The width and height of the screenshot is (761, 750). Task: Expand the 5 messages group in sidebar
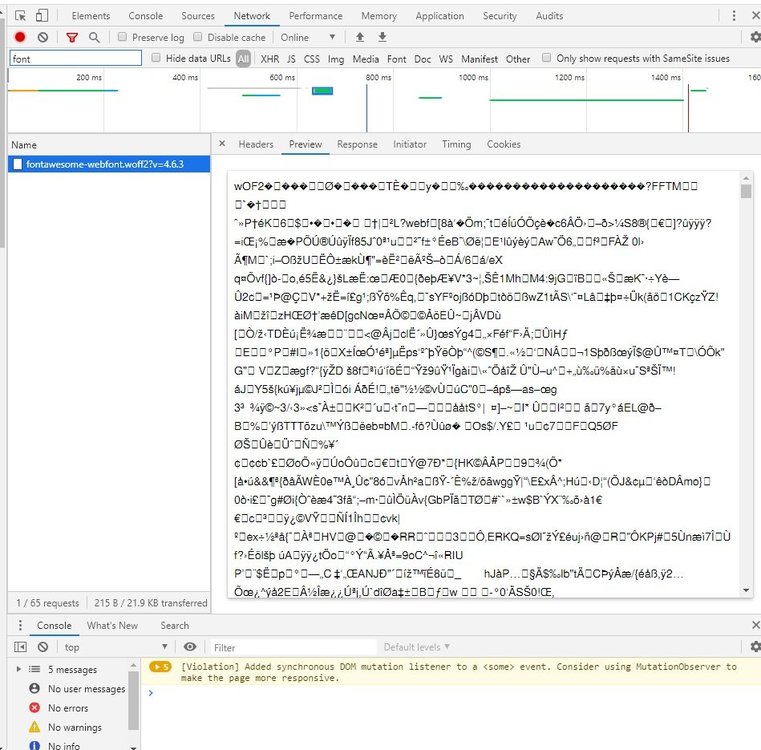20,669
